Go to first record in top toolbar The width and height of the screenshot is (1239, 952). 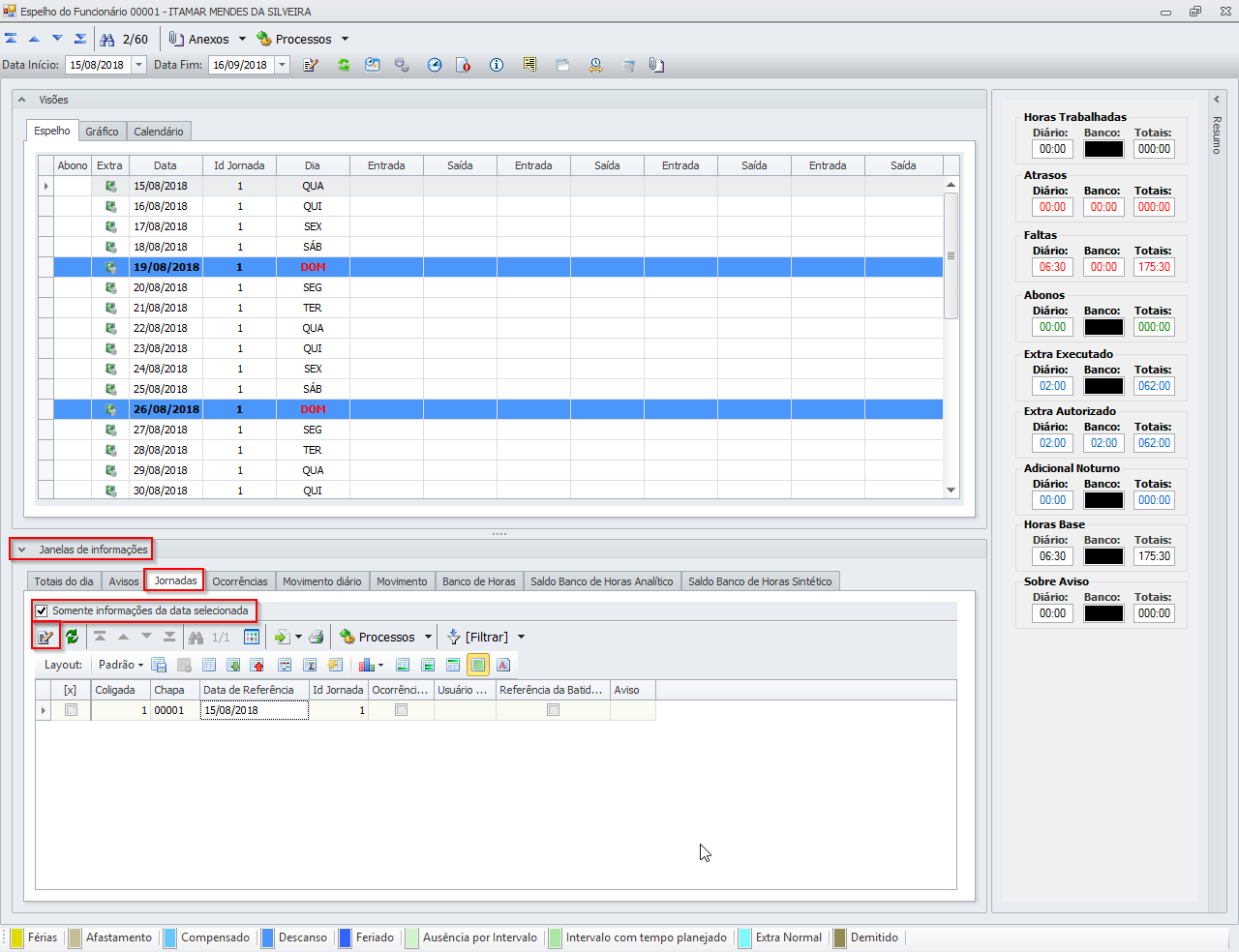[11, 39]
